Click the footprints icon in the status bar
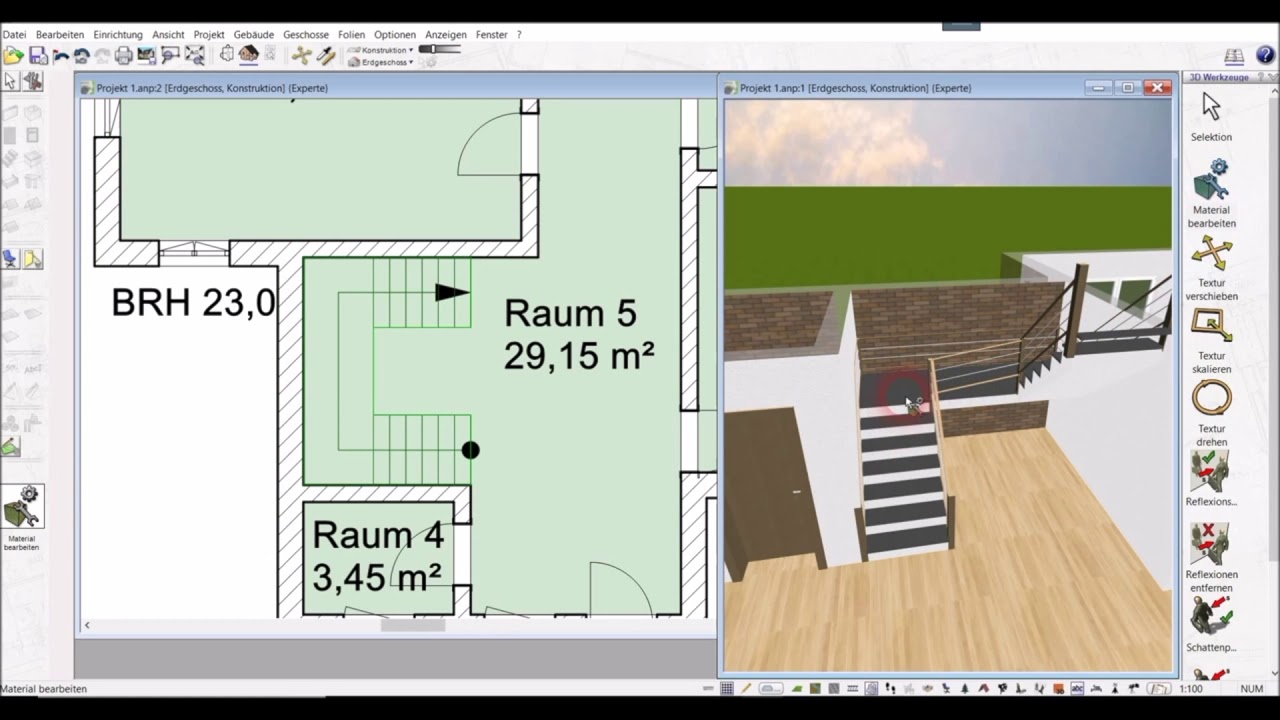Image resolution: width=1280 pixels, height=720 pixels. pos(890,688)
